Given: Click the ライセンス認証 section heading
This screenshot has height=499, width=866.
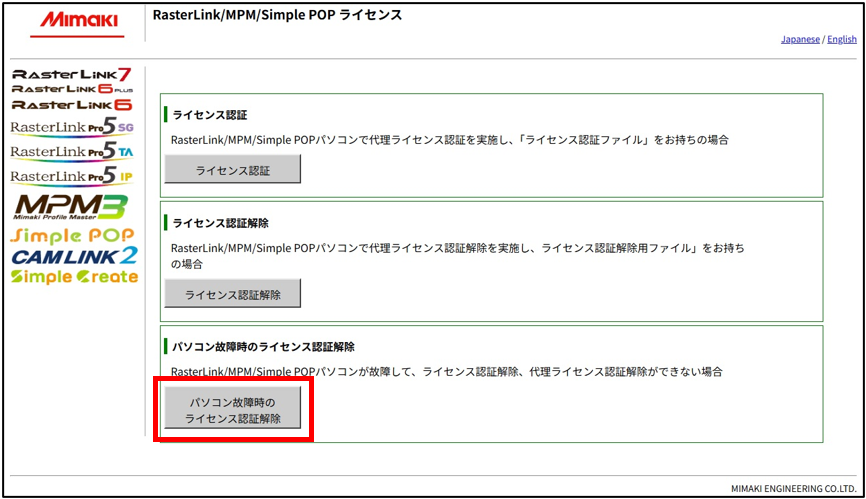Looking at the screenshot, I should pos(210,115).
